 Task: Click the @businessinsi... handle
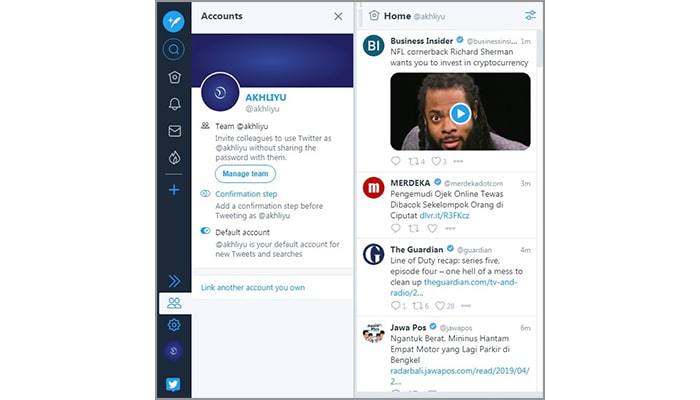[x=492, y=41]
